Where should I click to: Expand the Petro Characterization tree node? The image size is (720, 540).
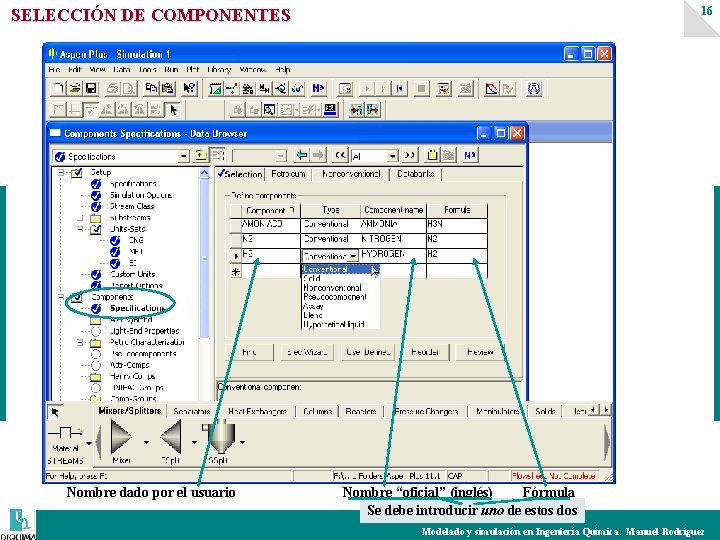click(80, 342)
